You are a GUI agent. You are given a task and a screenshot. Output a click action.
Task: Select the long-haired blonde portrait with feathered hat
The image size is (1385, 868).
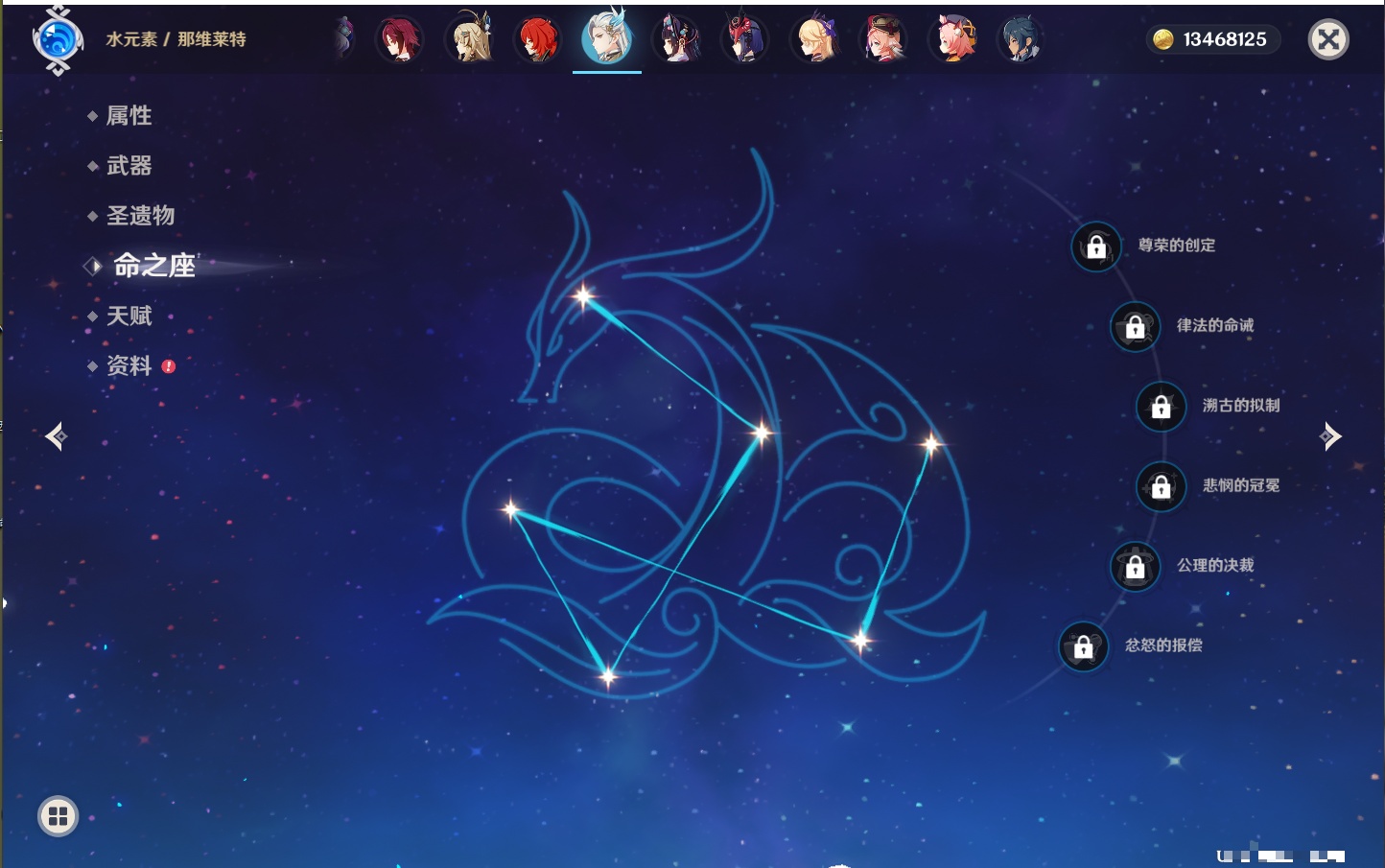click(469, 40)
